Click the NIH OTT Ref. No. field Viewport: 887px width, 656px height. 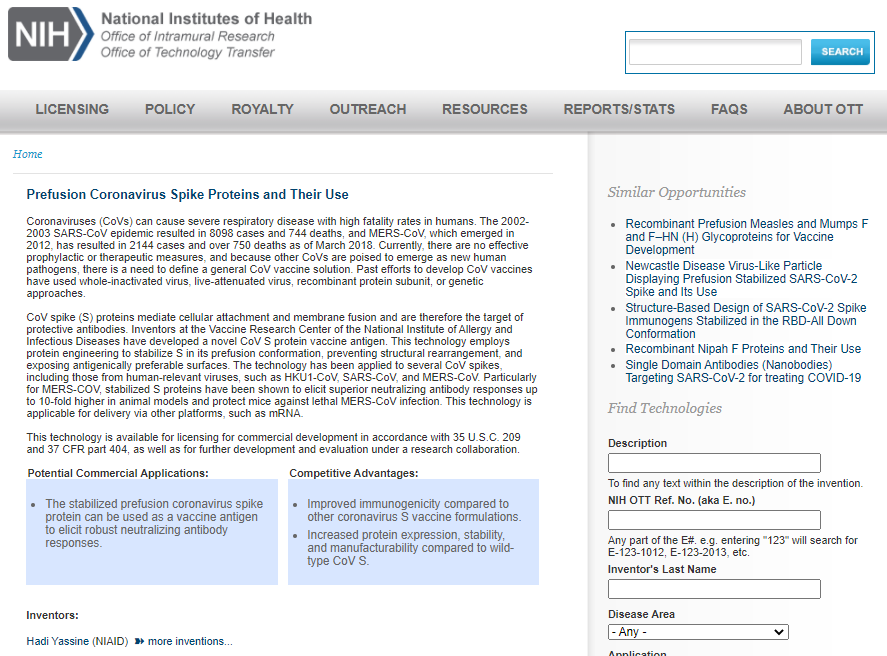pyautogui.click(x=714, y=520)
